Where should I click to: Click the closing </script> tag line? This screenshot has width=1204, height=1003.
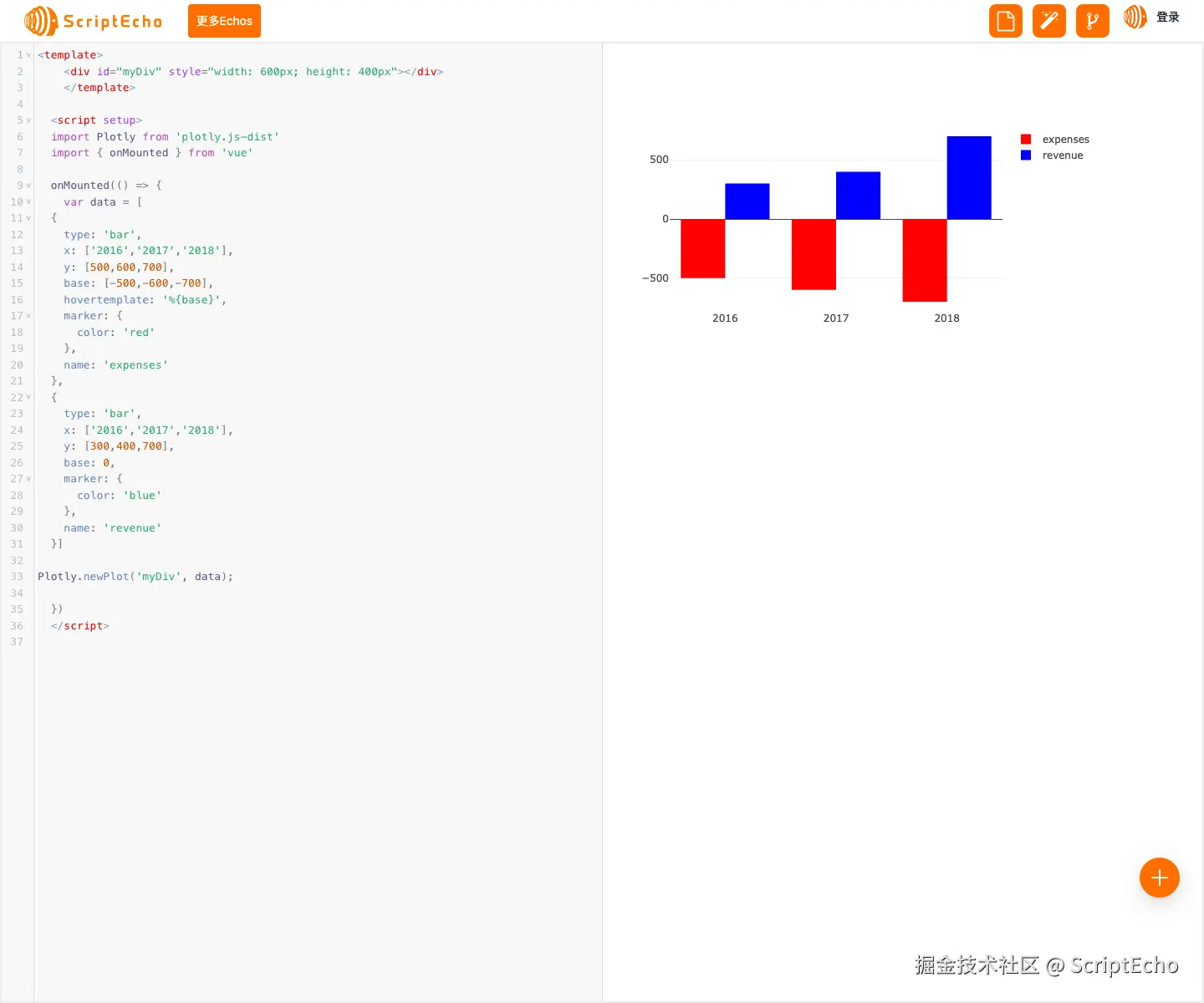80,626
